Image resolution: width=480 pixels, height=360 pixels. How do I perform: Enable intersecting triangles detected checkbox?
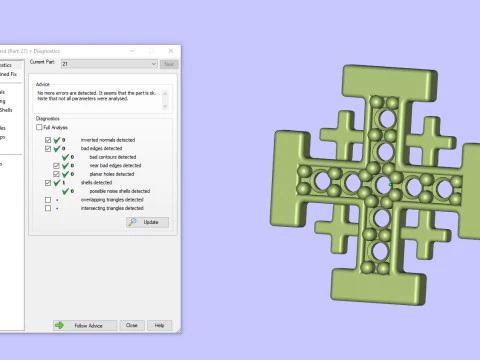48,208
